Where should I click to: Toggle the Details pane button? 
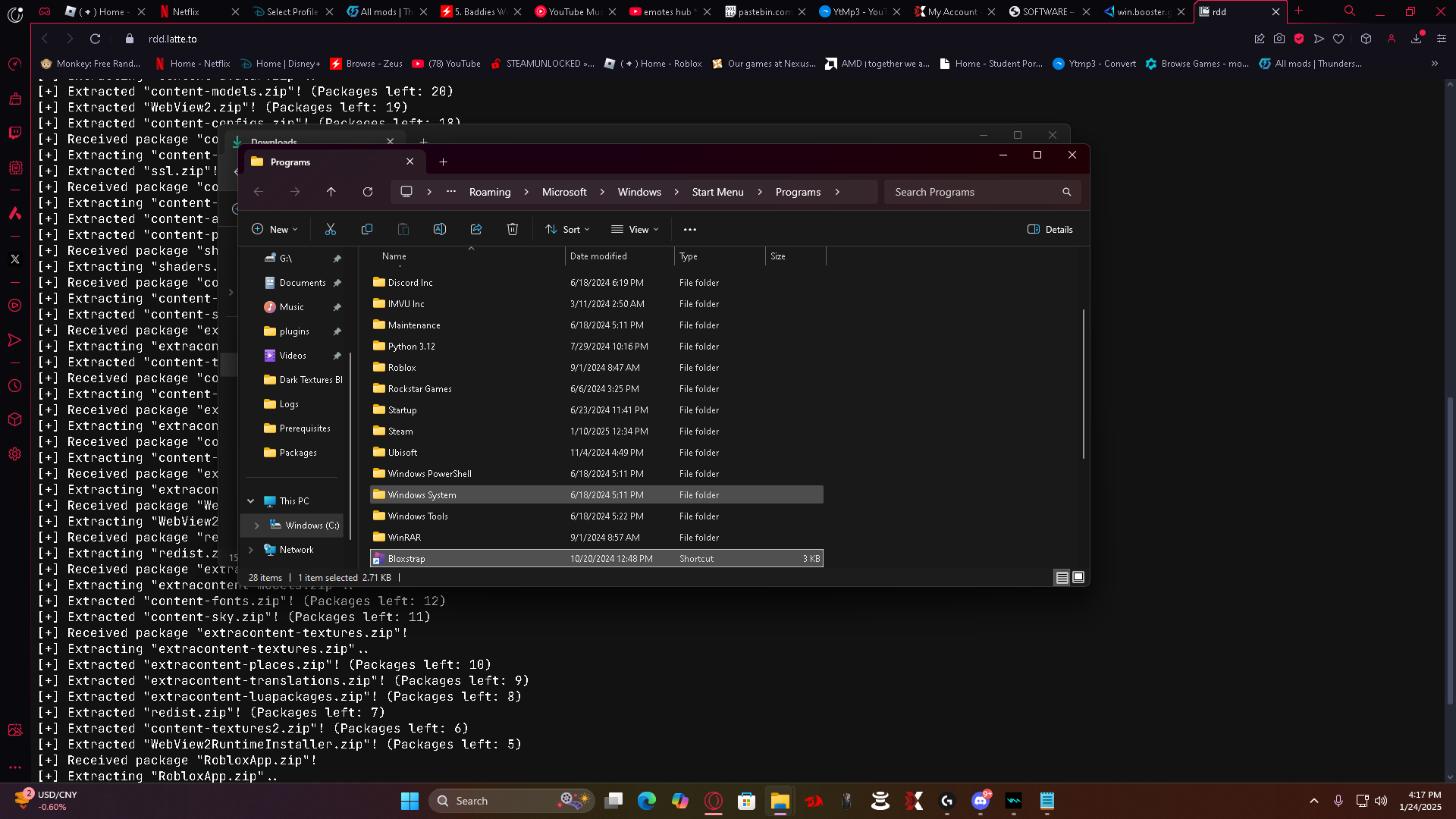[1050, 229]
